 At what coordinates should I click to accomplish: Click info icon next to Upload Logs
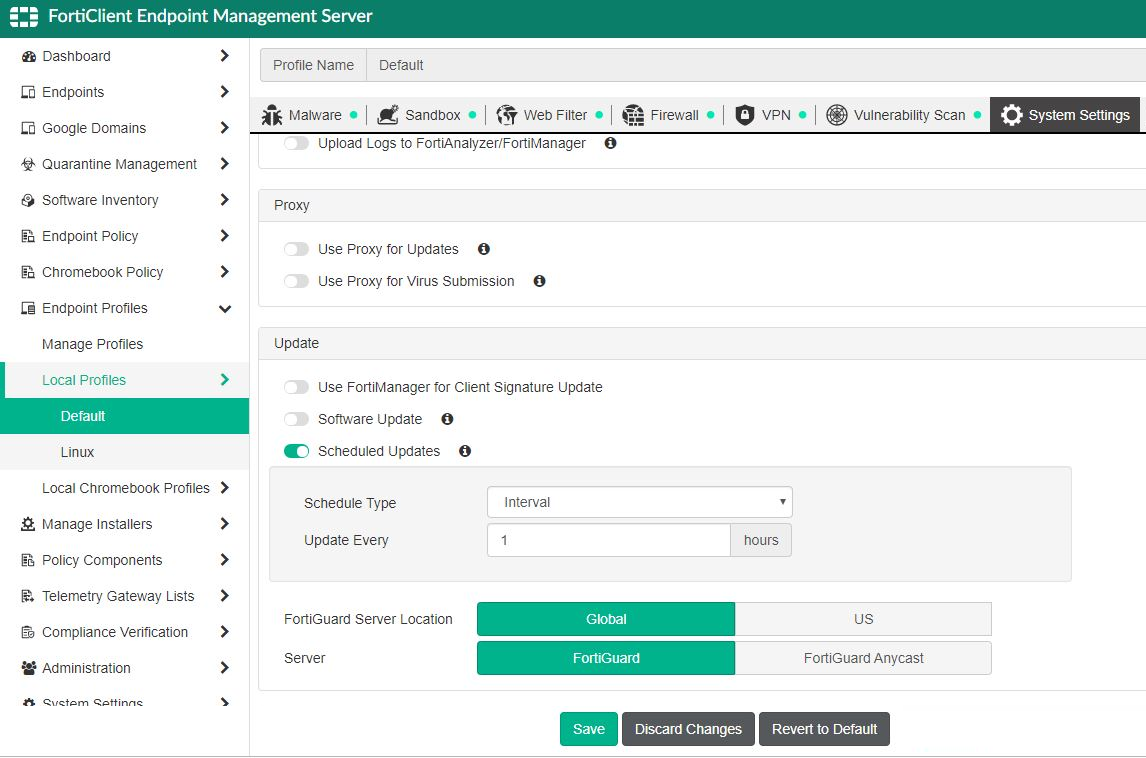click(610, 143)
